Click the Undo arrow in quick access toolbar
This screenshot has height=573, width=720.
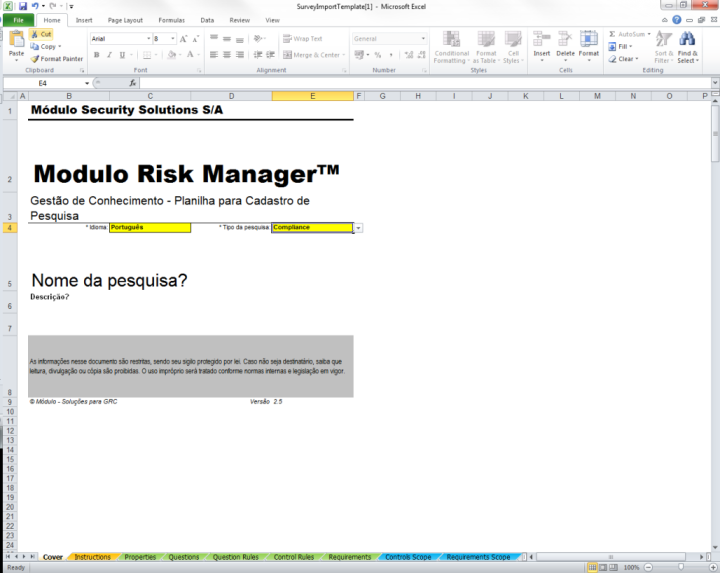(x=35, y=6)
